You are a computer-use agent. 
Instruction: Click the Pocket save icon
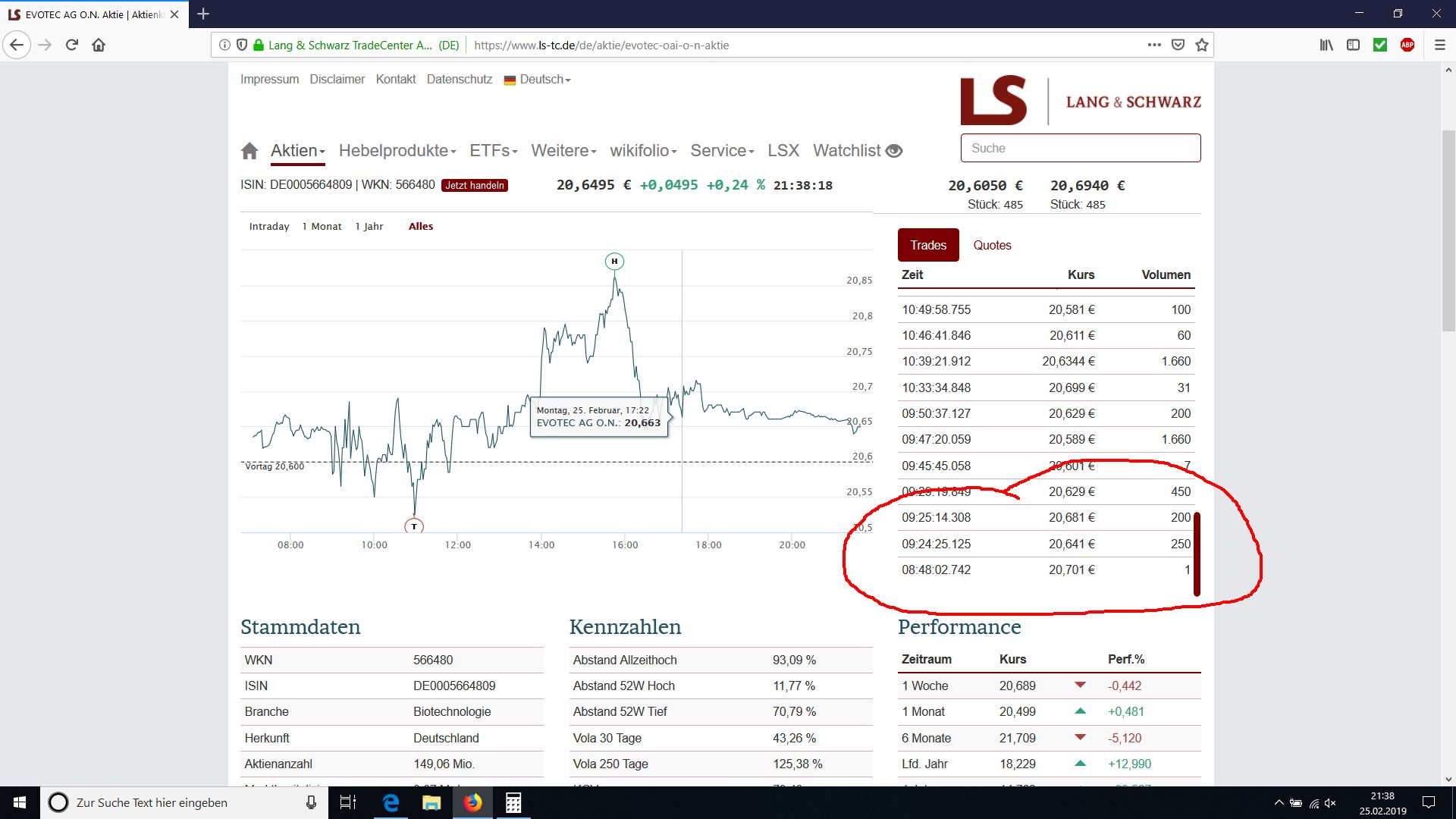(x=1178, y=45)
